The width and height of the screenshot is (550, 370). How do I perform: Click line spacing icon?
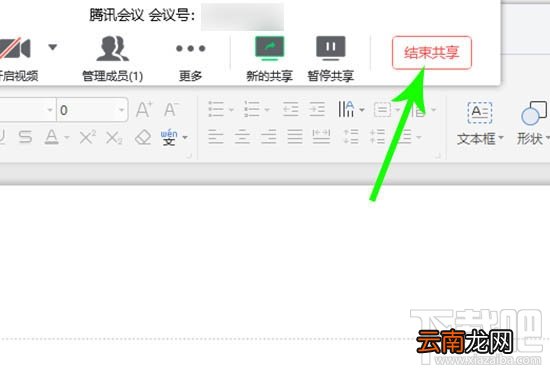pyautogui.click(x=350, y=137)
